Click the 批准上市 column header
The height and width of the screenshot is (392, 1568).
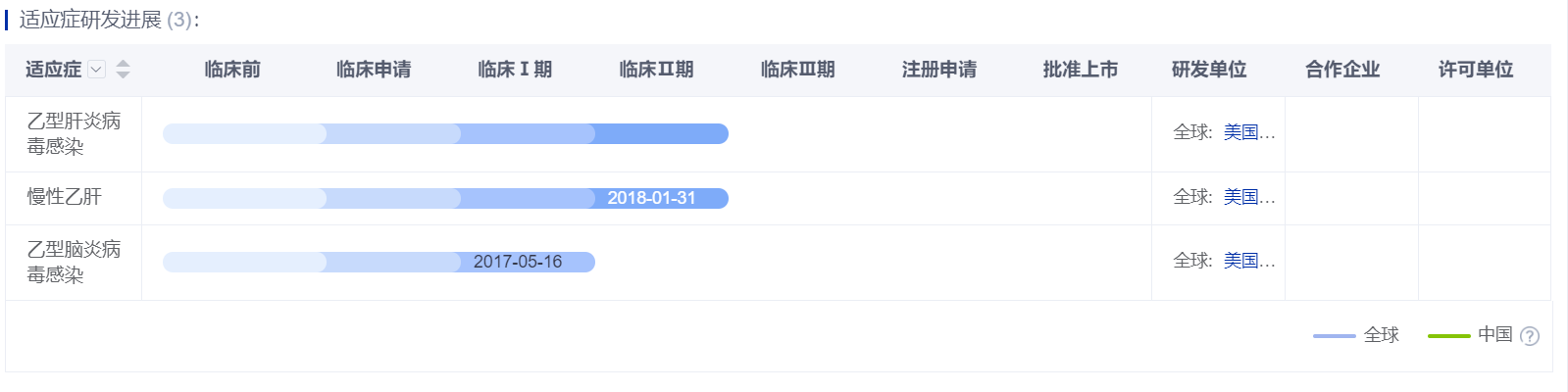[1081, 70]
